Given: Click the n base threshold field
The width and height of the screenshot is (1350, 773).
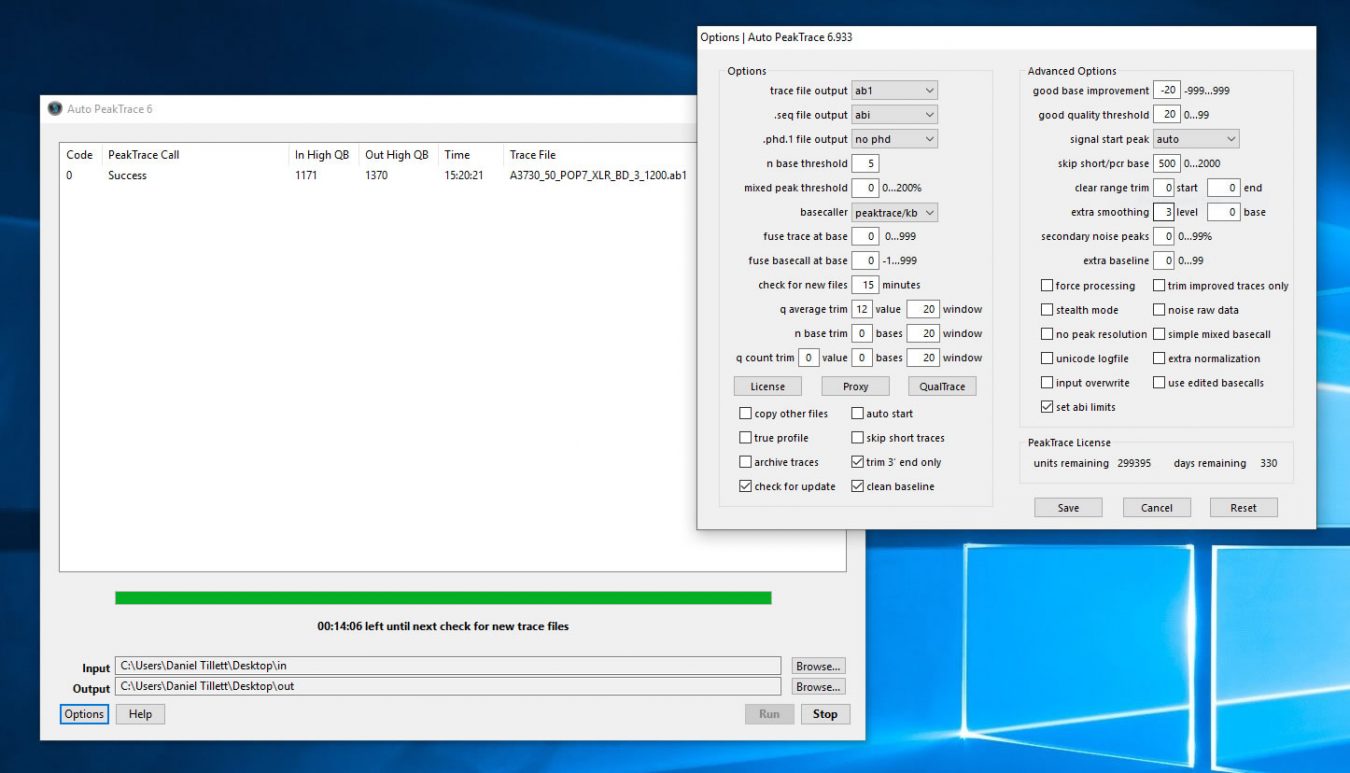Looking at the screenshot, I should pyautogui.click(x=866, y=164).
